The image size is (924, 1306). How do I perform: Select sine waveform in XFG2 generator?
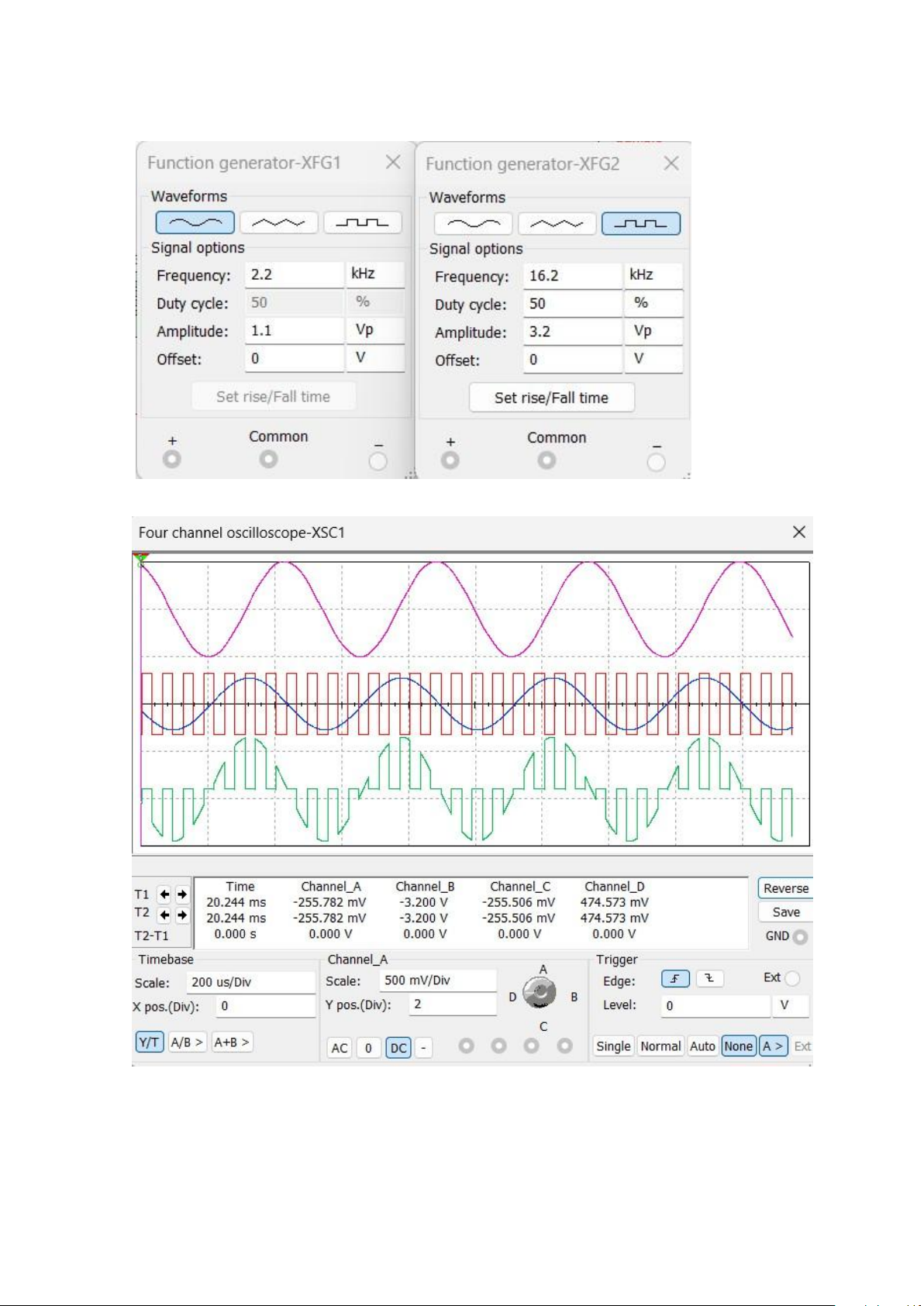[474, 224]
